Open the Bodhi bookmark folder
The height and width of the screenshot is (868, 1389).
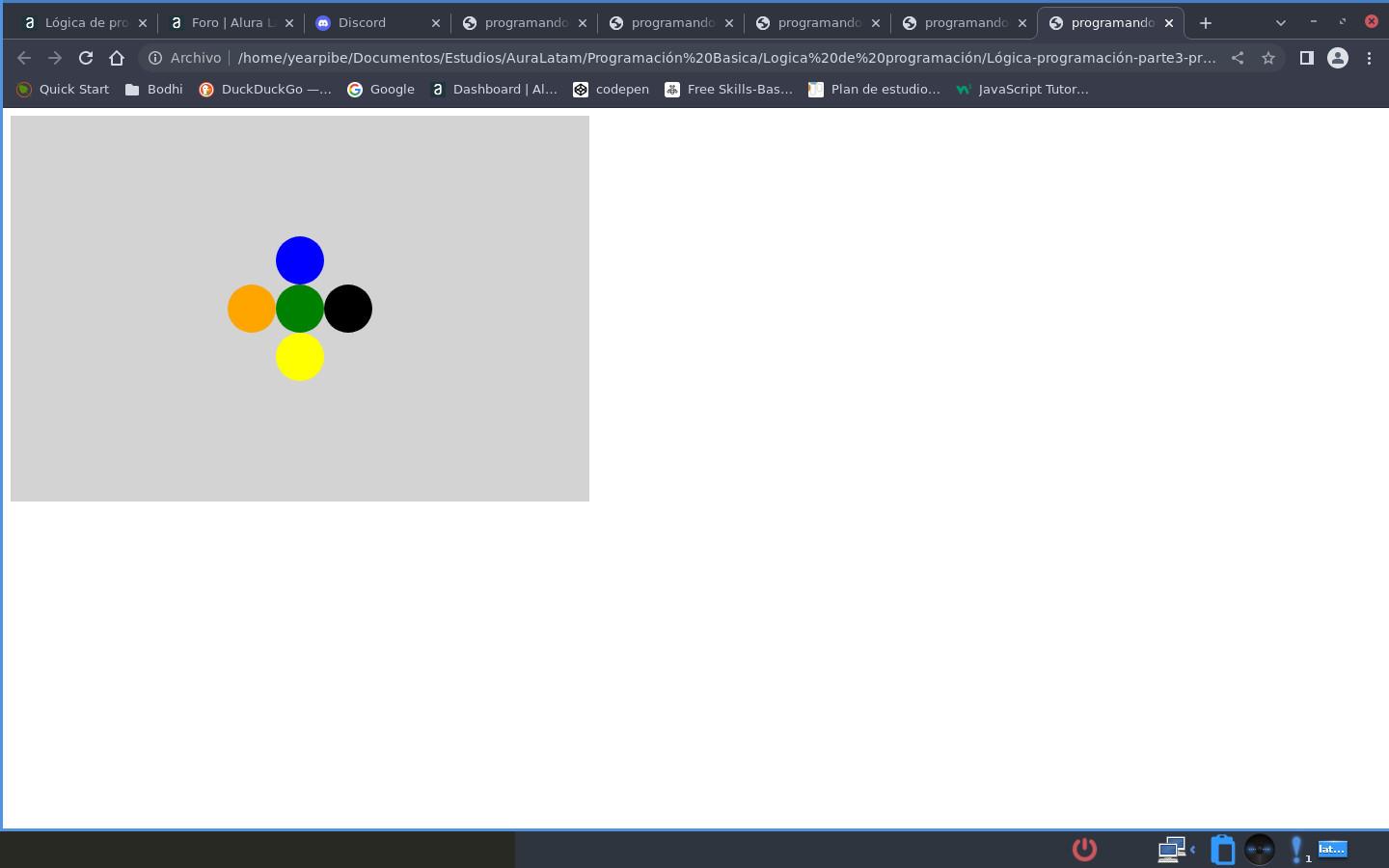[x=153, y=89]
